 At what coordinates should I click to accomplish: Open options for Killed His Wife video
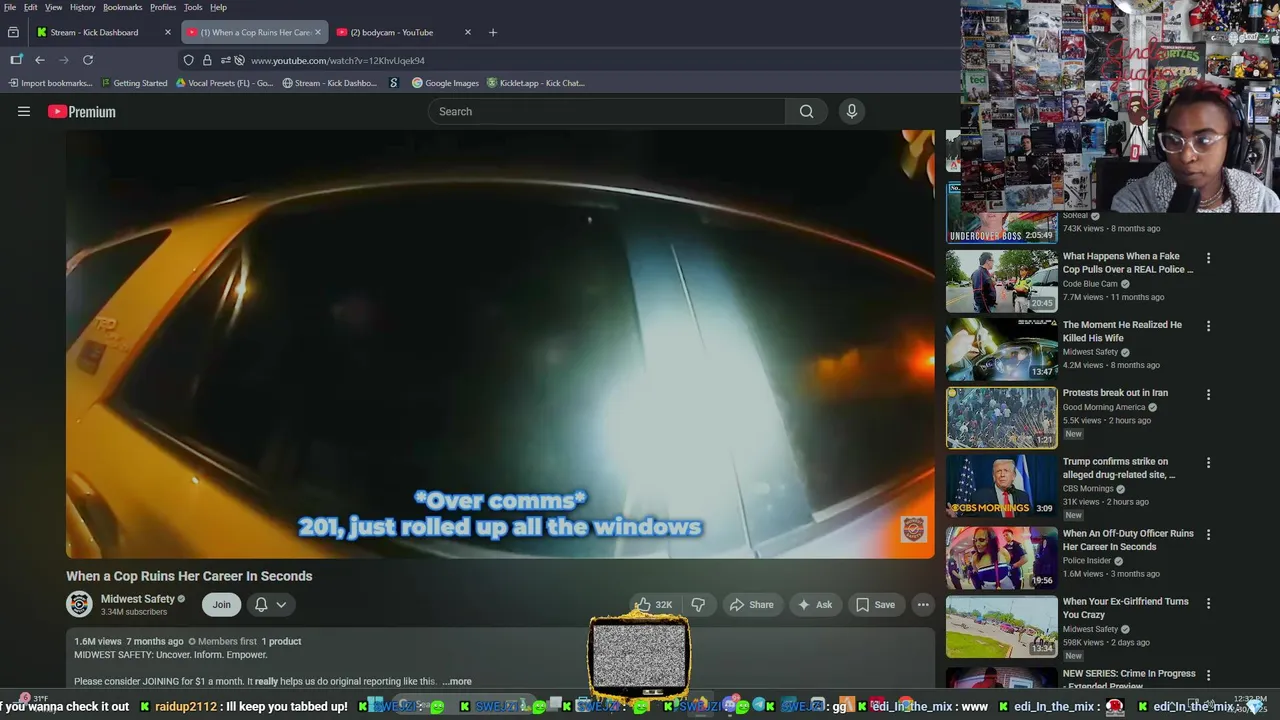click(1208, 326)
